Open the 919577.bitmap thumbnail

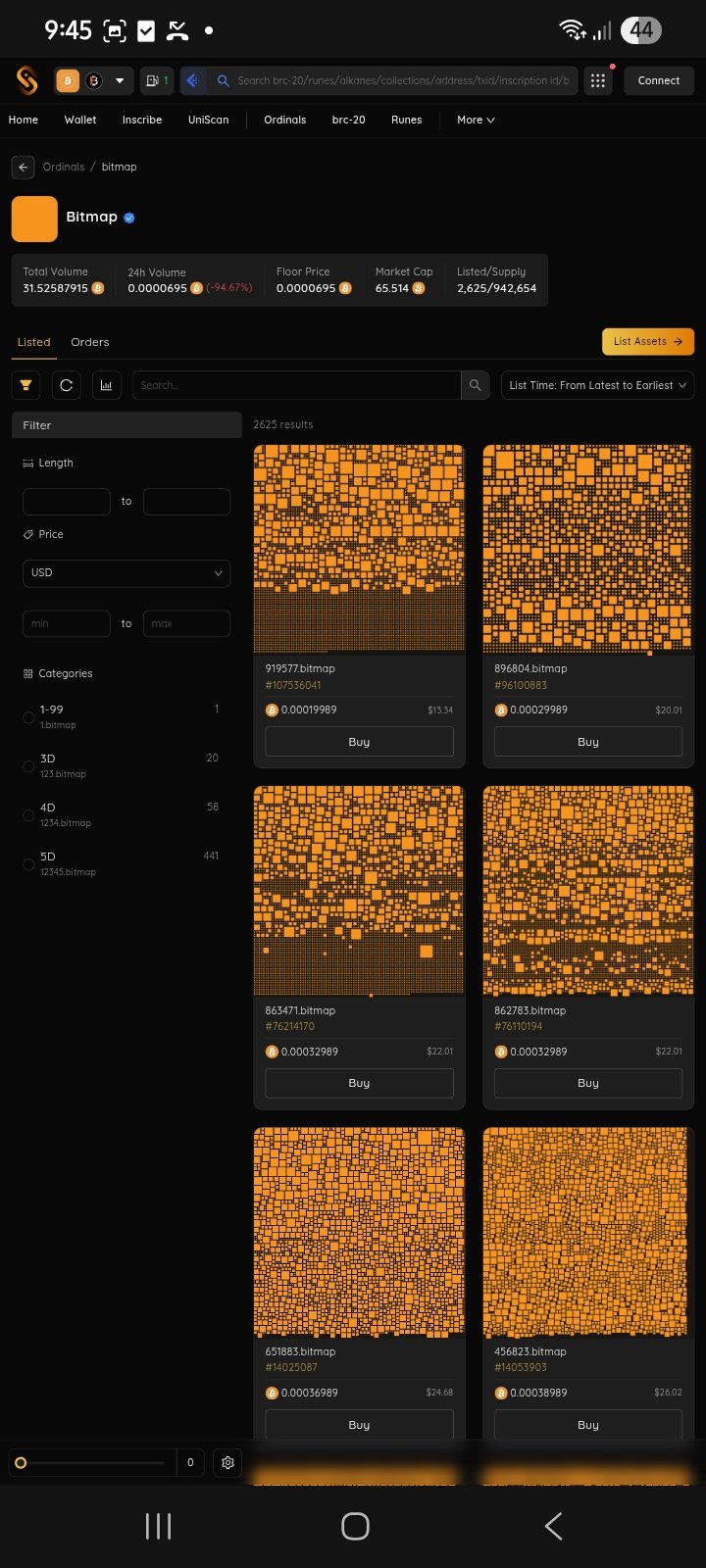tap(359, 548)
